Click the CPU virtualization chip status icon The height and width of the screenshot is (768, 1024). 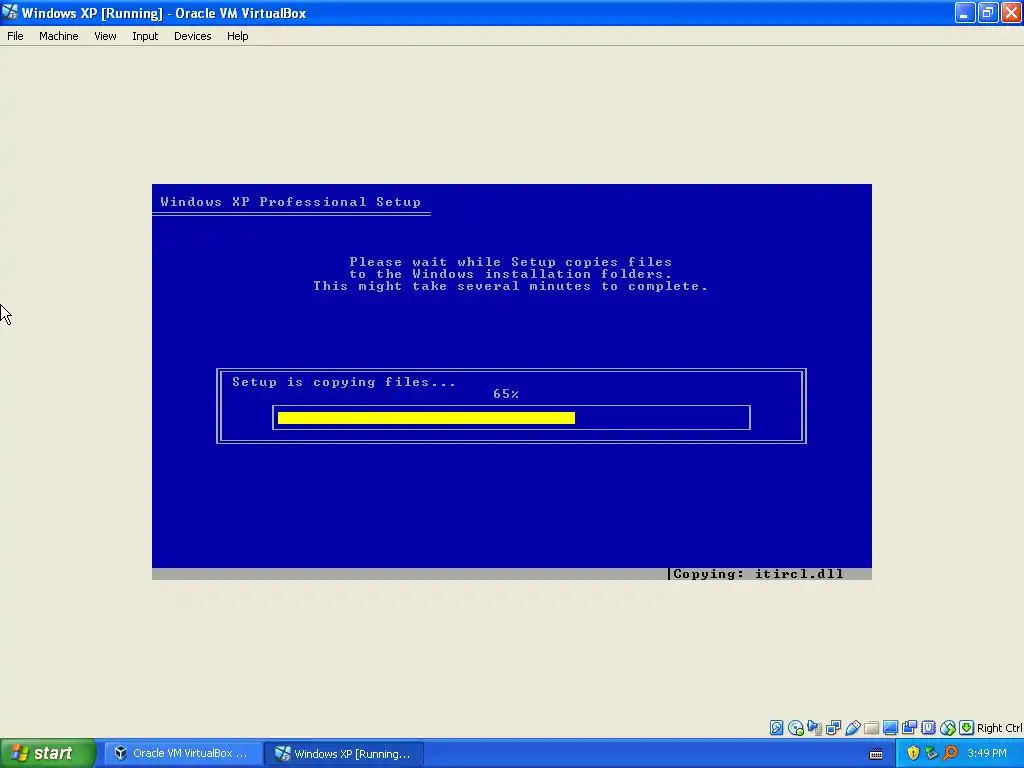[x=928, y=728]
